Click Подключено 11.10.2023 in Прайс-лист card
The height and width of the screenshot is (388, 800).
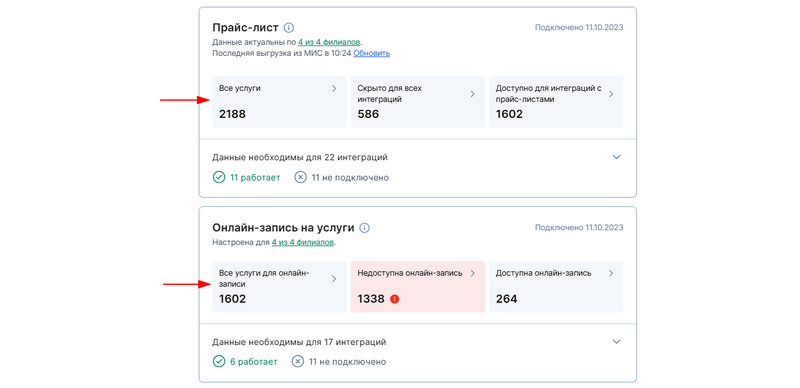[x=579, y=27]
